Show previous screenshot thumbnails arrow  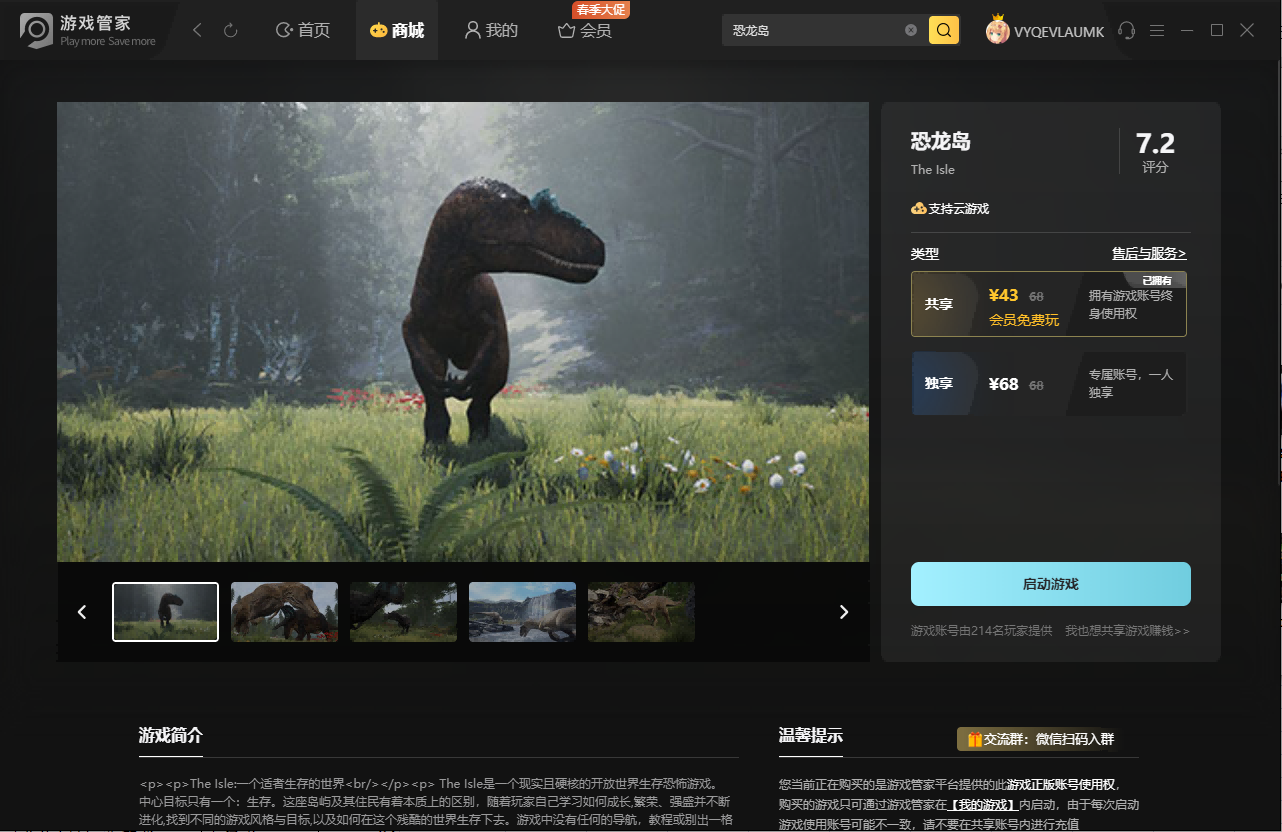[82, 612]
